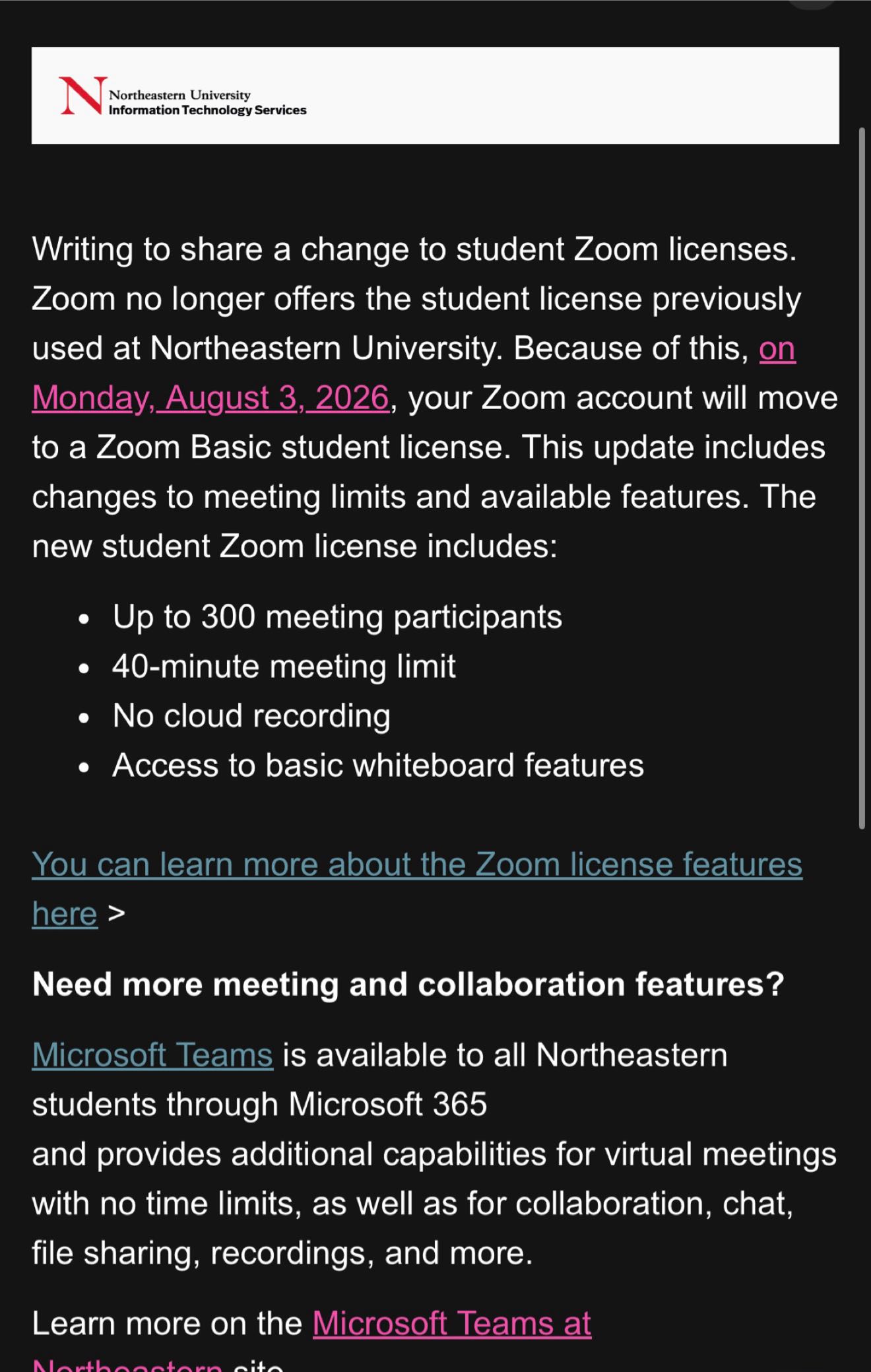Click the underlined word here
Viewport: 871px width, 1372px height.
[x=65, y=914]
